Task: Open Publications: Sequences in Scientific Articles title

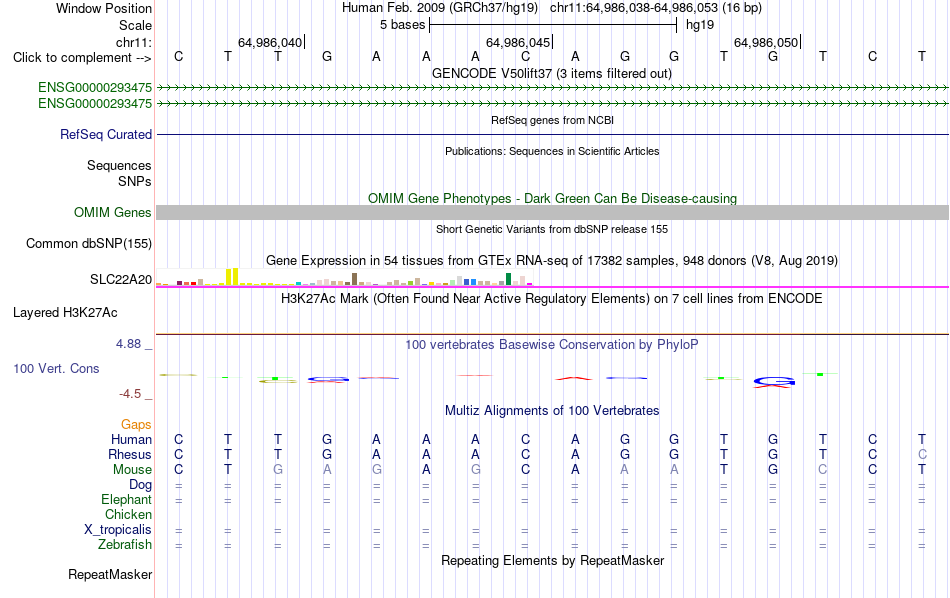Action: click(552, 151)
